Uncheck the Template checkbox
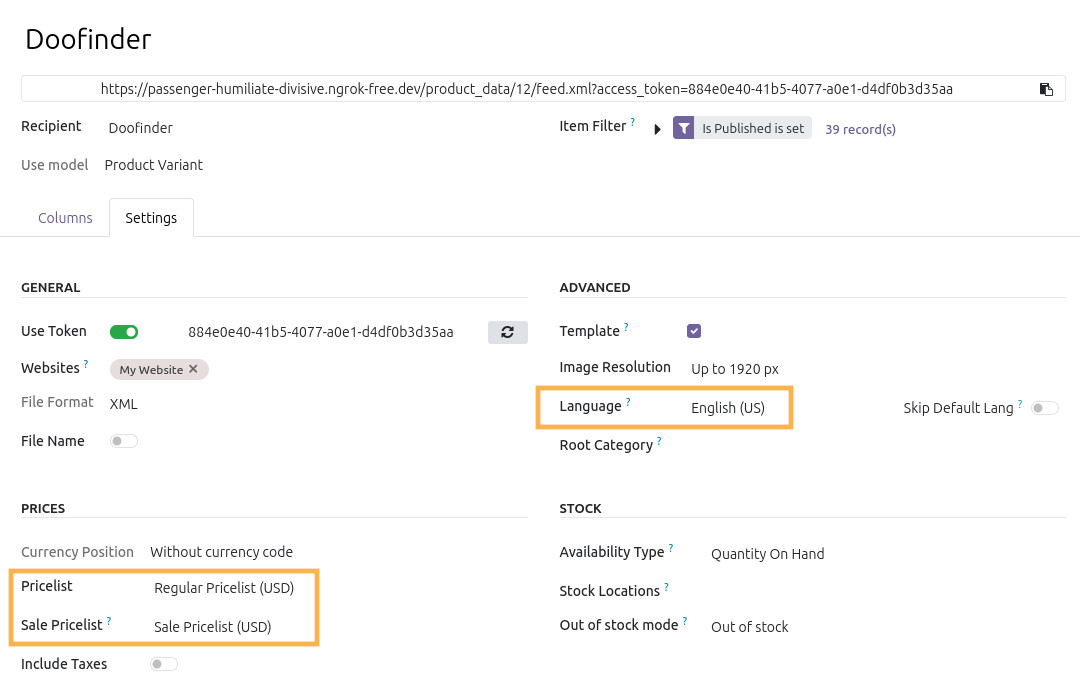 tap(694, 331)
